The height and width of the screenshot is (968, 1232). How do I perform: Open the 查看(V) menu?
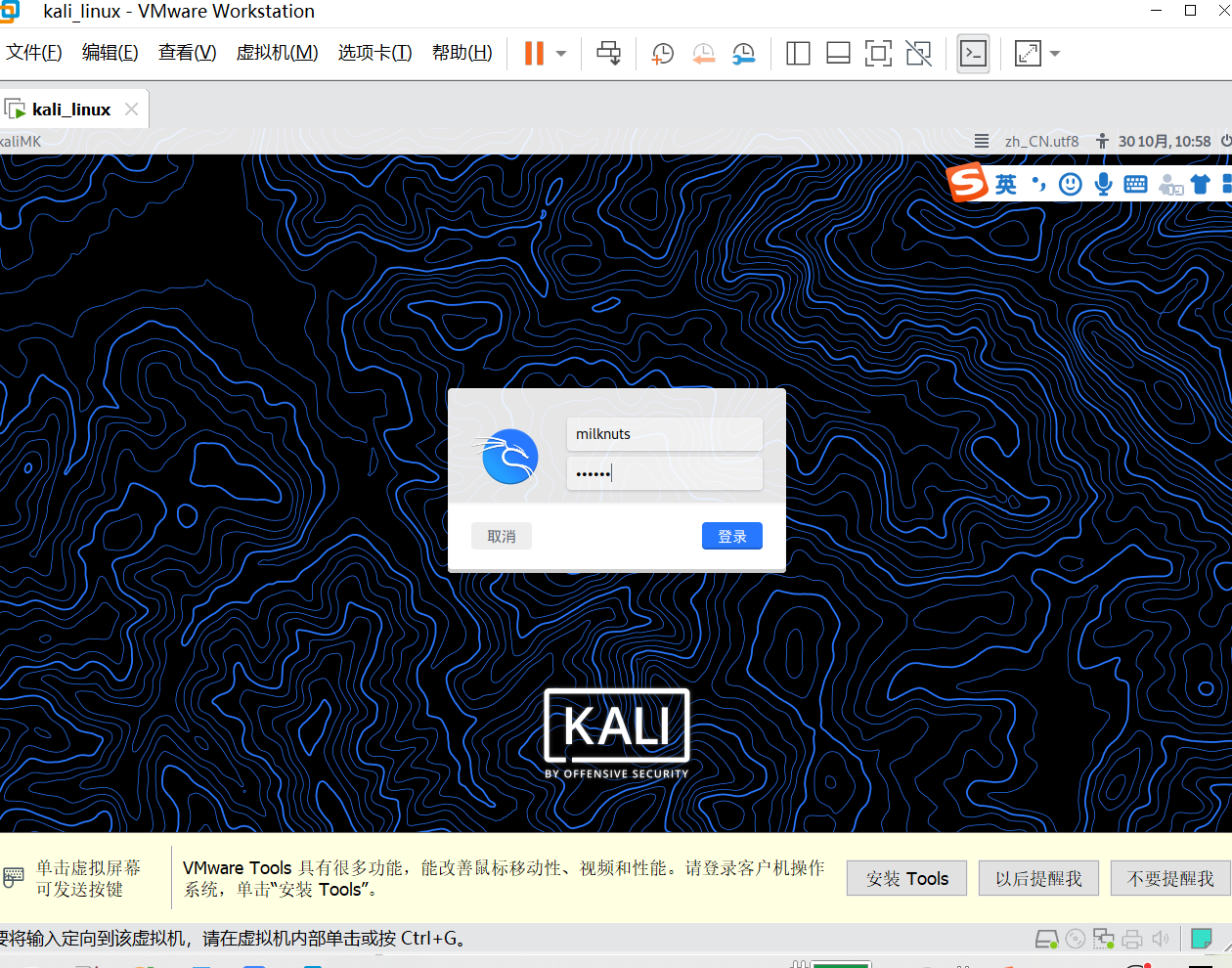(x=188, y=53)
